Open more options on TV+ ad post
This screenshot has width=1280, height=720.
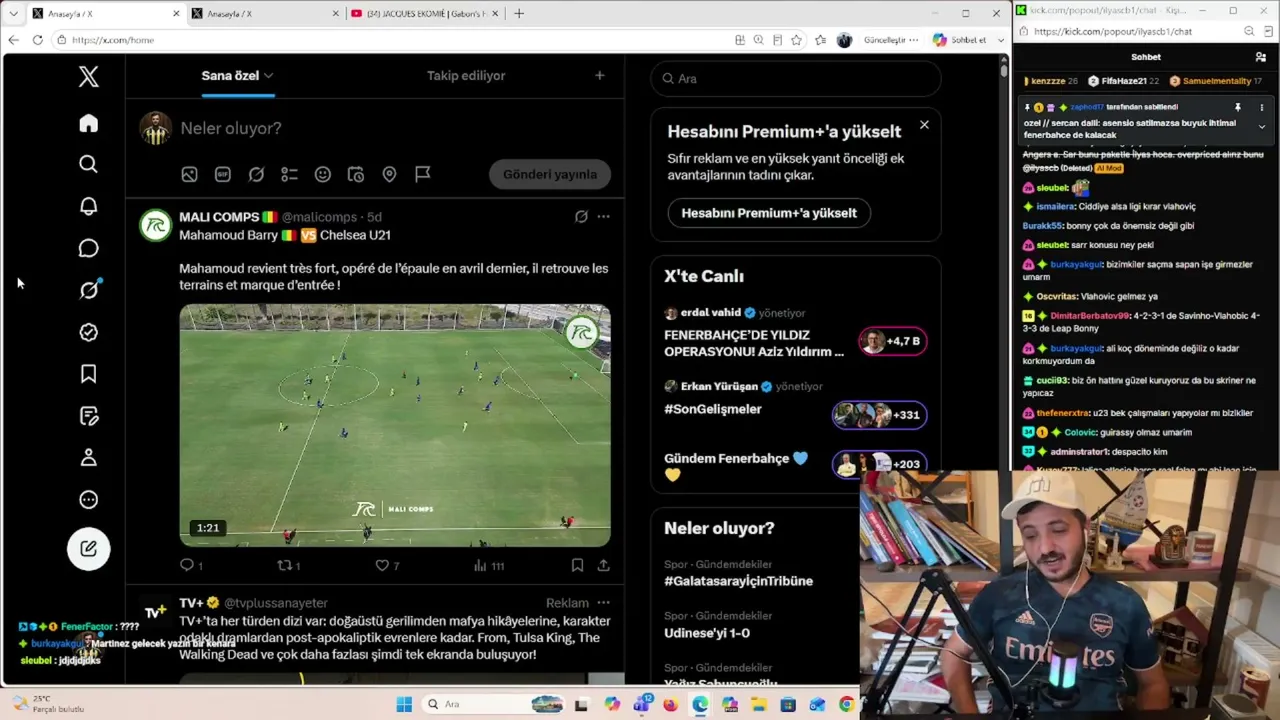(x=603, y=603)
